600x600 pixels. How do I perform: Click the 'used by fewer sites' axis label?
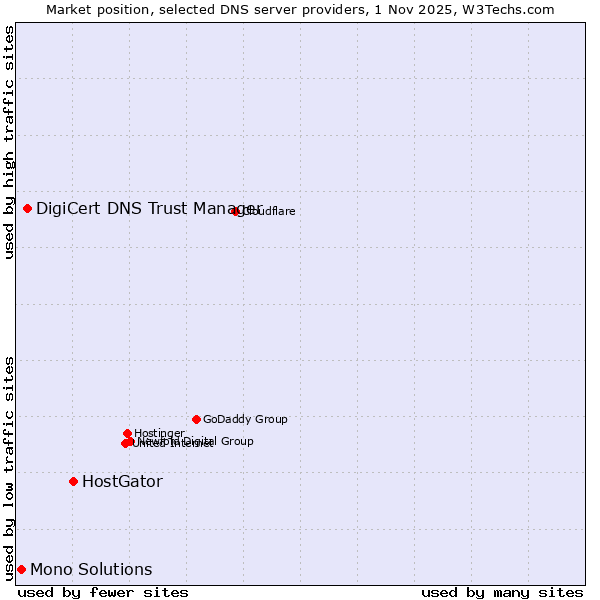(103, 592)
